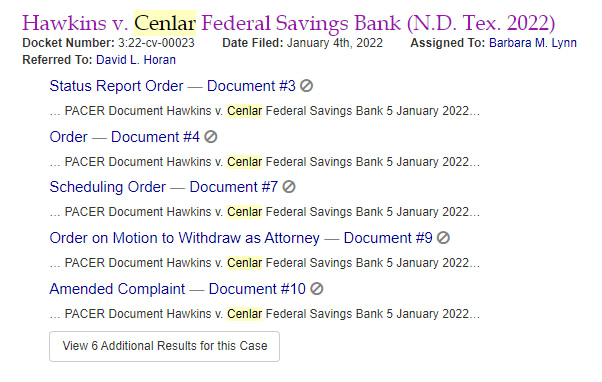
Task: Click snippet text under Scheduling Order
Action: (x=265, y=212)
